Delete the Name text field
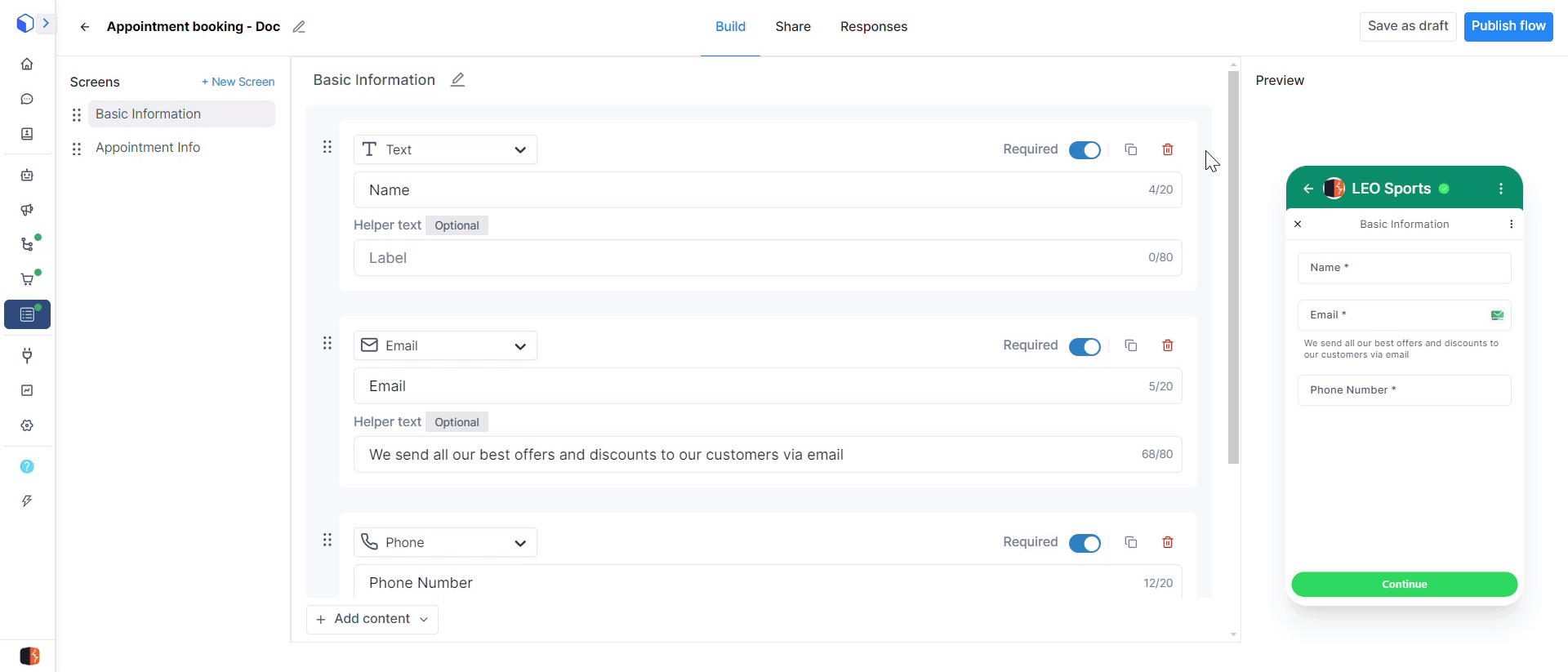Image resolution: width=1568 pixels, height=672 pixels. point(1167,149)
